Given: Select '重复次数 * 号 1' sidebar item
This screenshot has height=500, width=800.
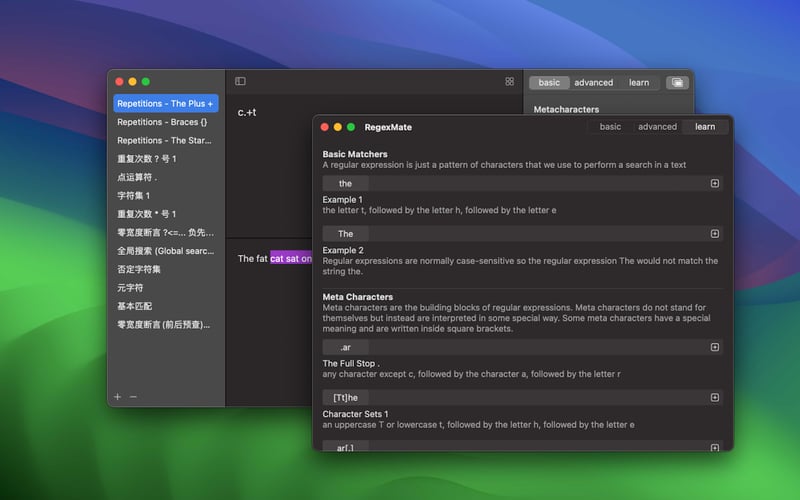Looking at the screenshot, I should pyautogui.click(x=166, y=214).
